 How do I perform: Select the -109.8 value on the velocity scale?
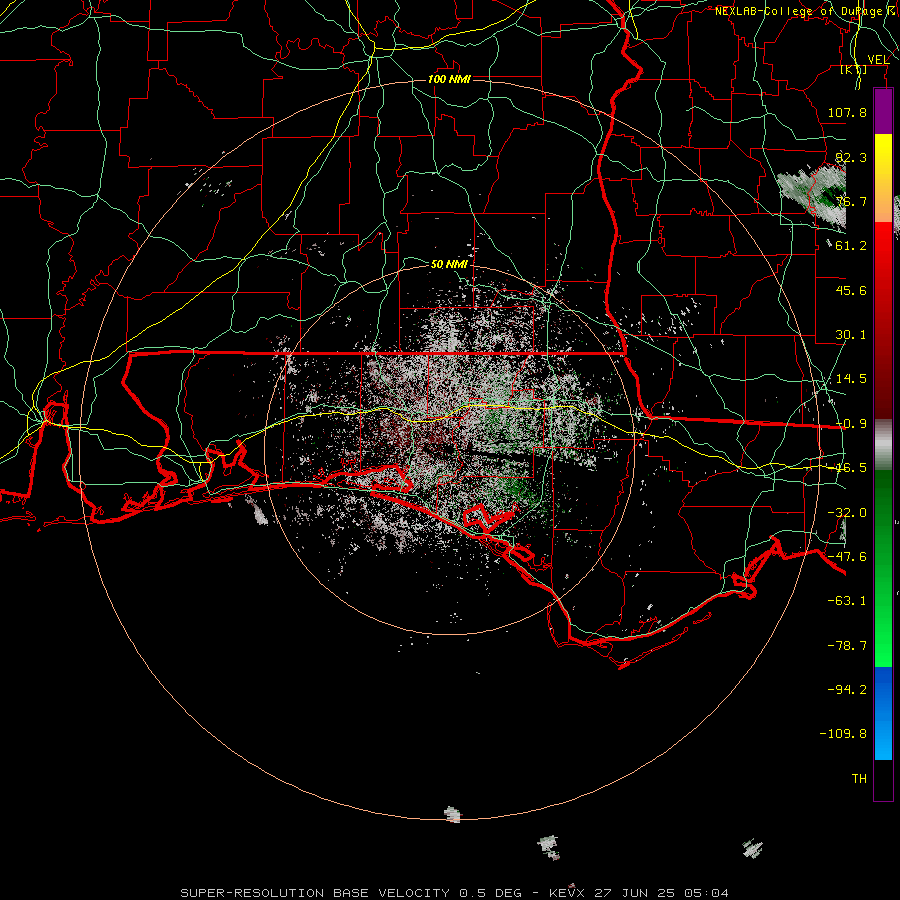click(843, 734)
